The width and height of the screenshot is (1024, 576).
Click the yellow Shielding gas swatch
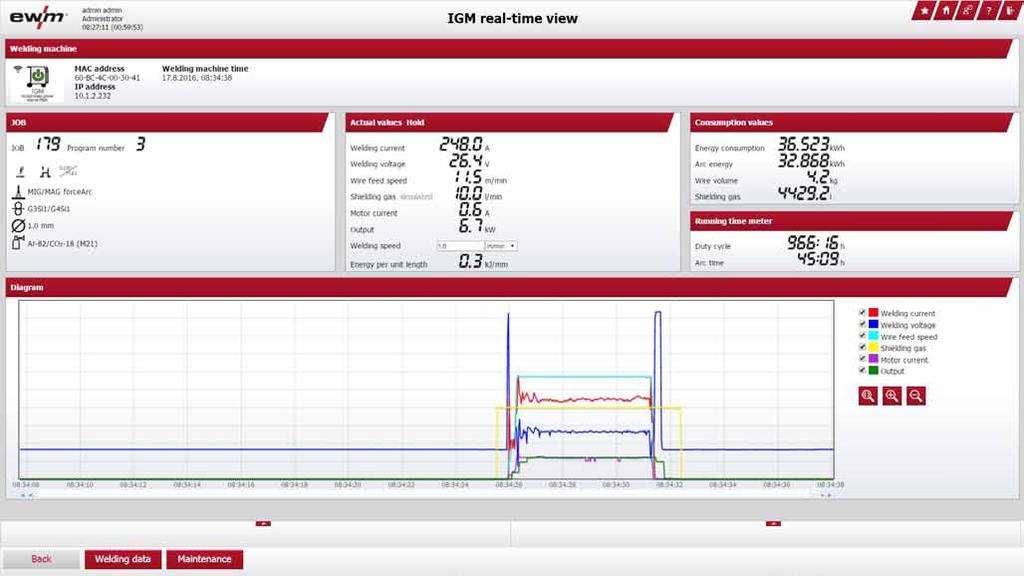click(x=873, y=347)
